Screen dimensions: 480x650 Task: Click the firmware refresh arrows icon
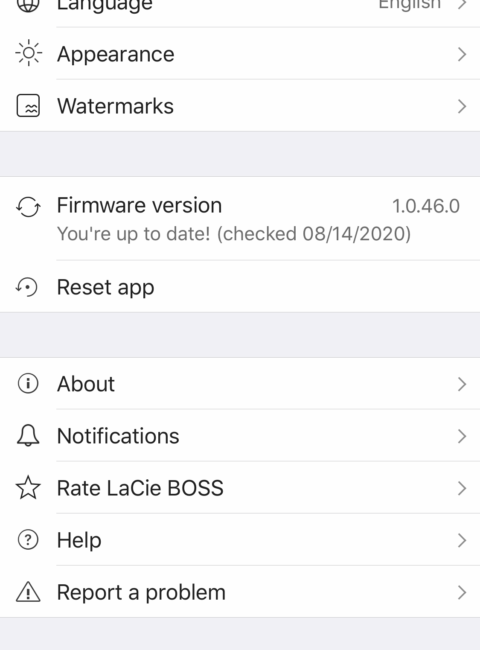tap(28, 206)
